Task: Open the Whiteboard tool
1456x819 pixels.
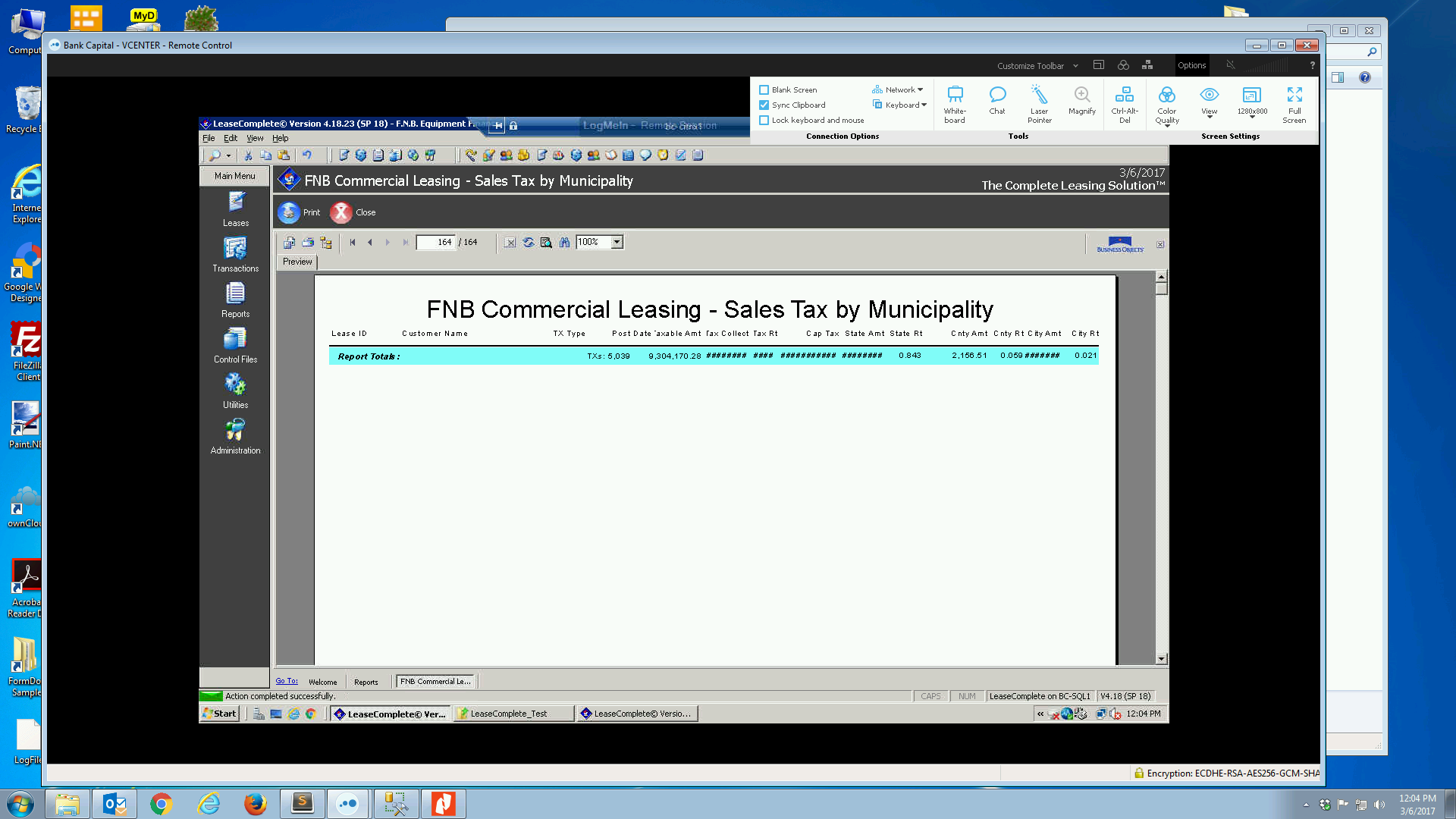Action: pyautogui.click(x=955, y=103)
